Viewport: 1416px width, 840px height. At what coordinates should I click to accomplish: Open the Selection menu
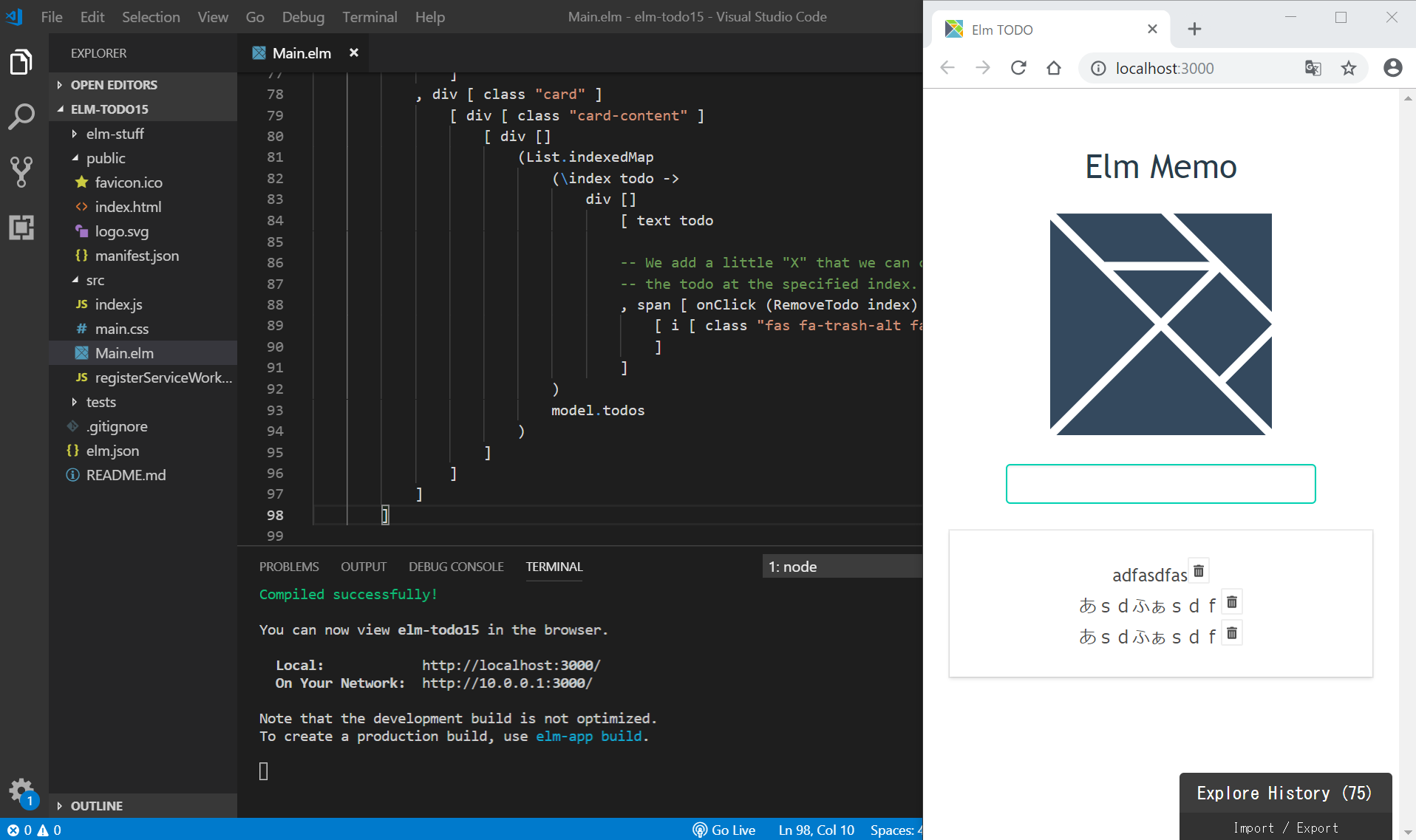click(x=151, y=16)
